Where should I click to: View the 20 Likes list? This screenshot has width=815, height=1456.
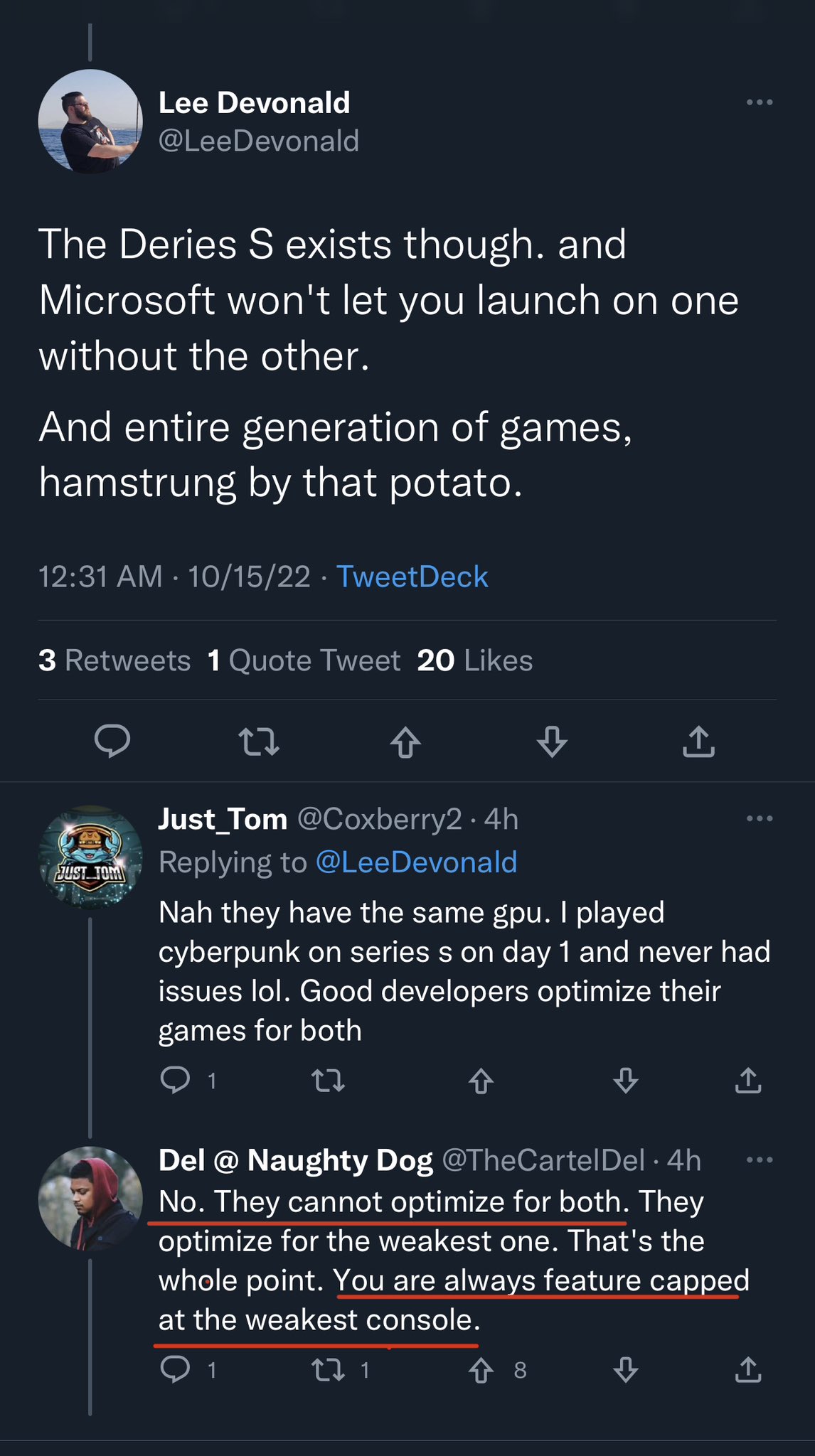click(474, 660)
